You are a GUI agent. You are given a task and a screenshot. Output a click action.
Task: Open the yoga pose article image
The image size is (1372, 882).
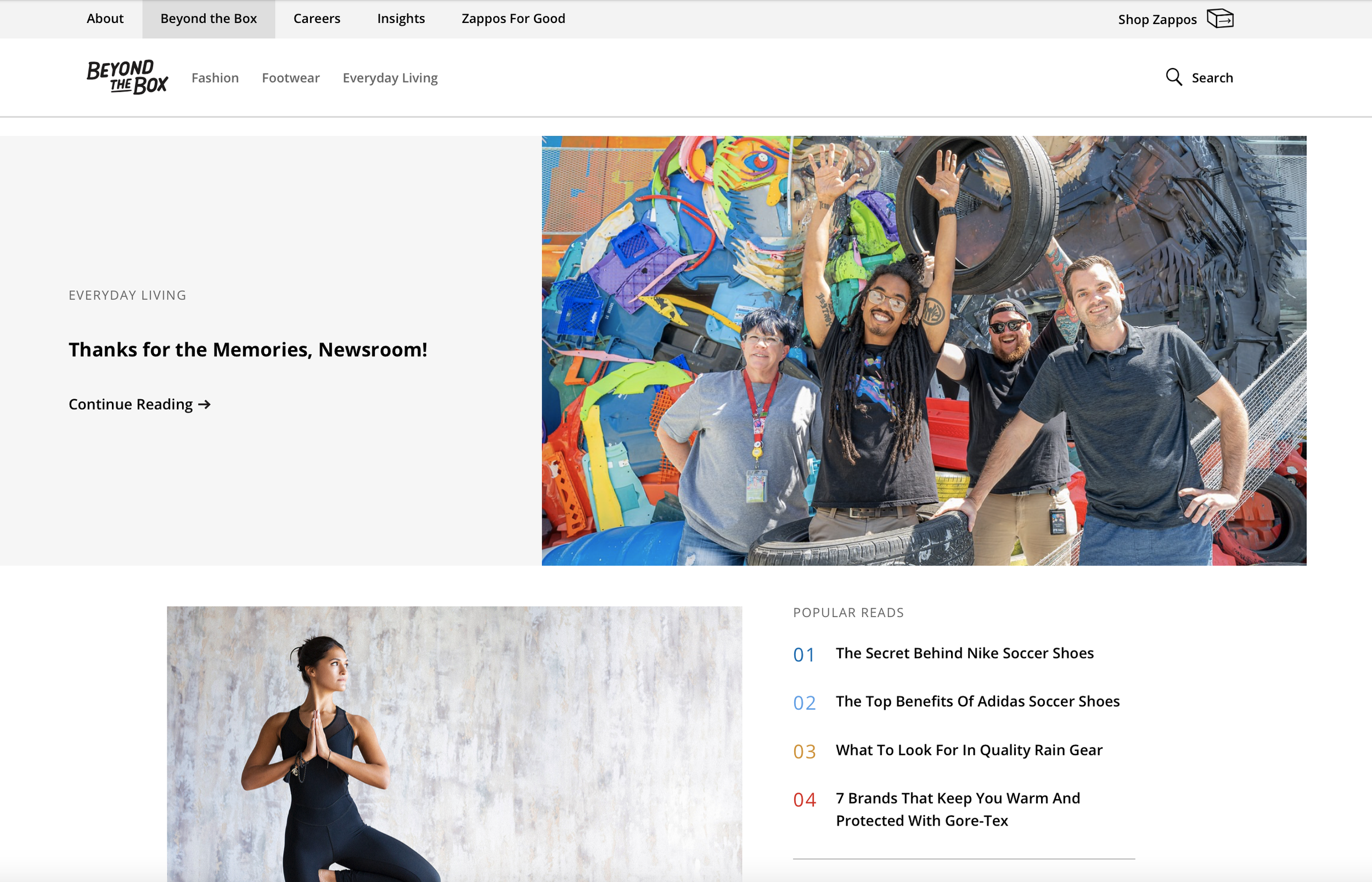[x=454, y=743]
